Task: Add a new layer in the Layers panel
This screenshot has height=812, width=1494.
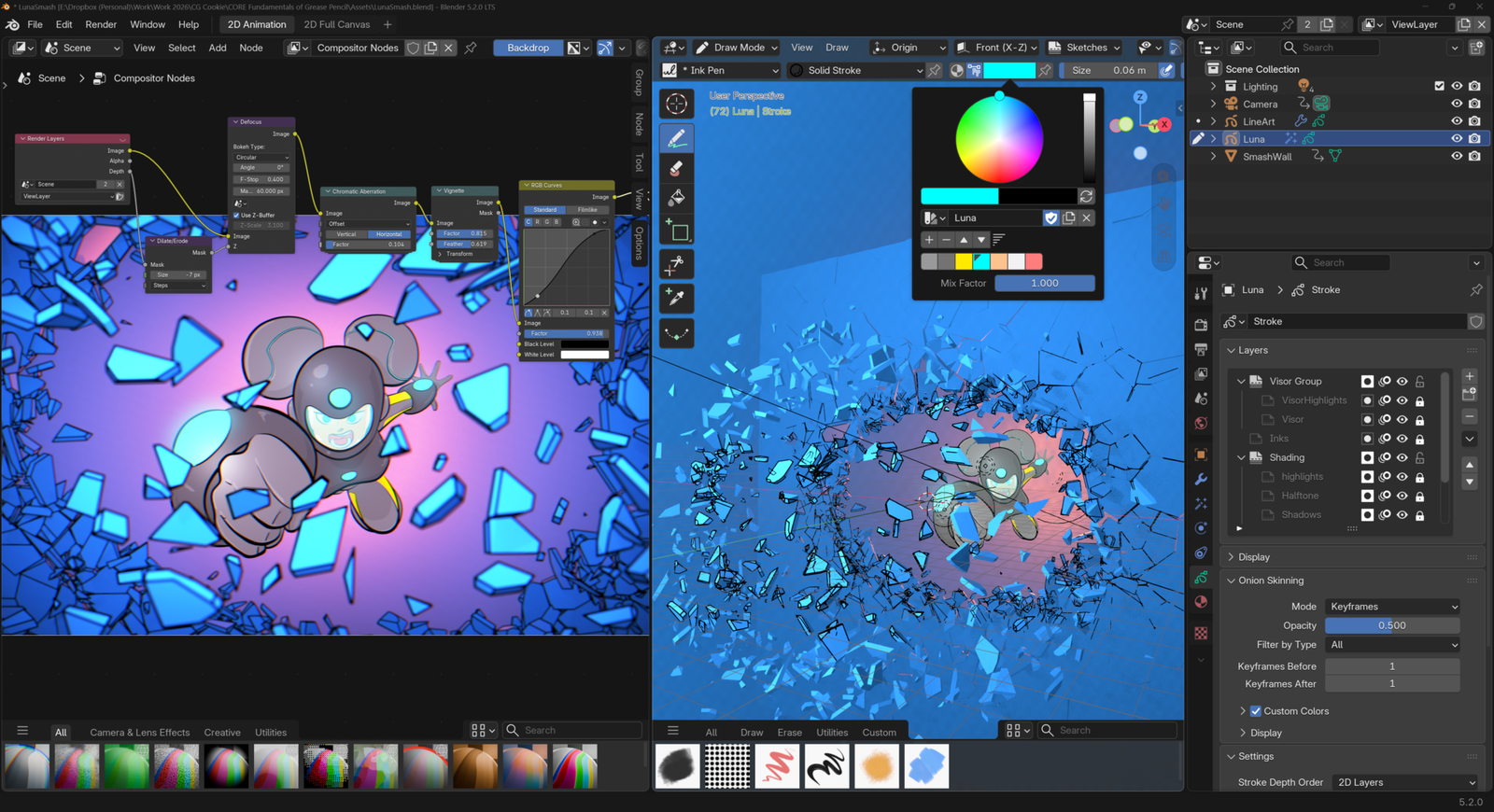Action: click(x=1470, y=376)
